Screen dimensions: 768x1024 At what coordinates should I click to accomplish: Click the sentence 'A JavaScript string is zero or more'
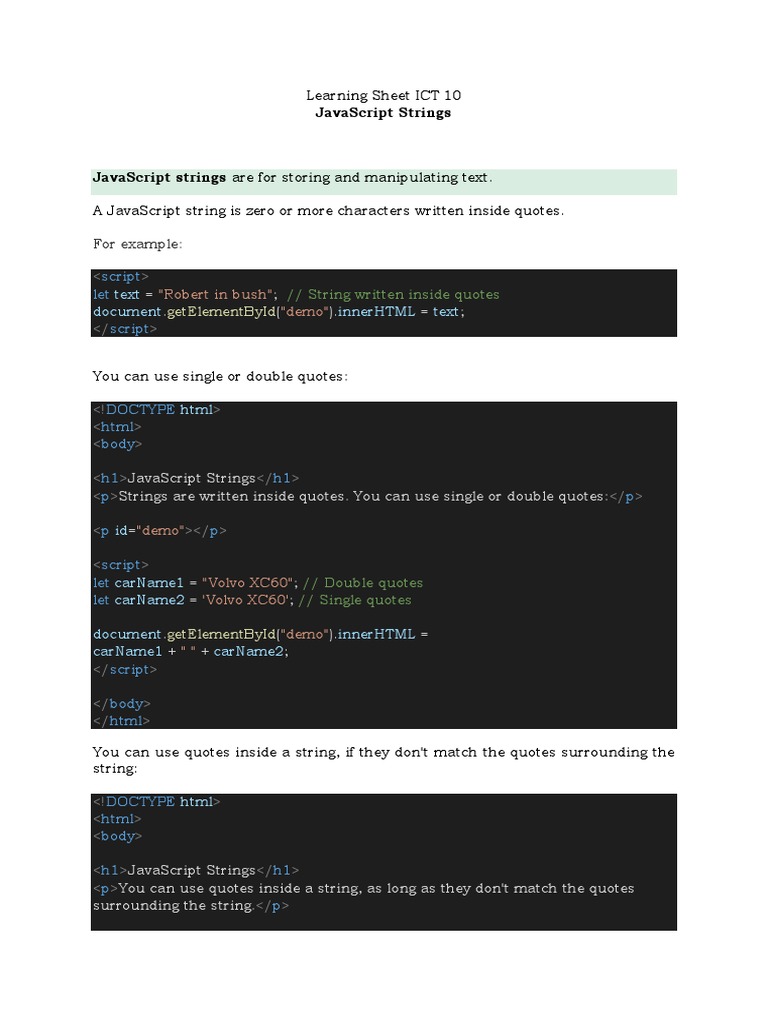pyautogui.click(x=328, y=211)
